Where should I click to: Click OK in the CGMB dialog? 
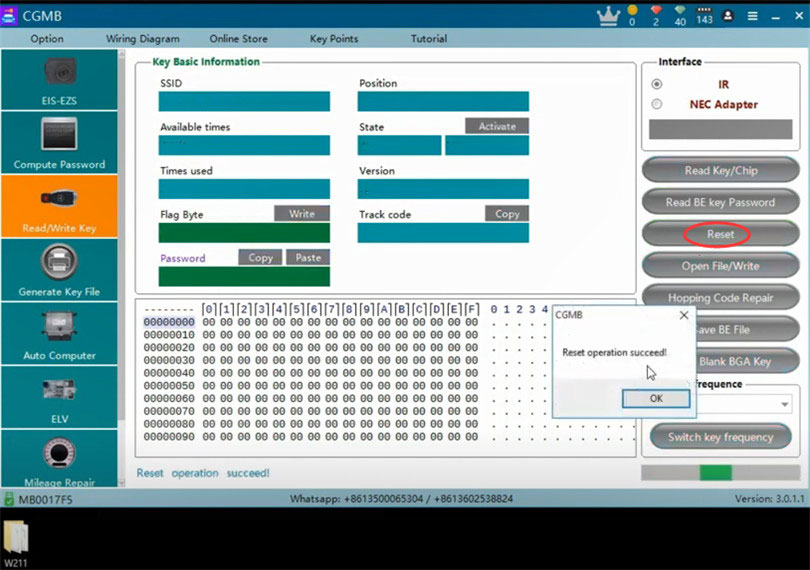tap(656, 398)
